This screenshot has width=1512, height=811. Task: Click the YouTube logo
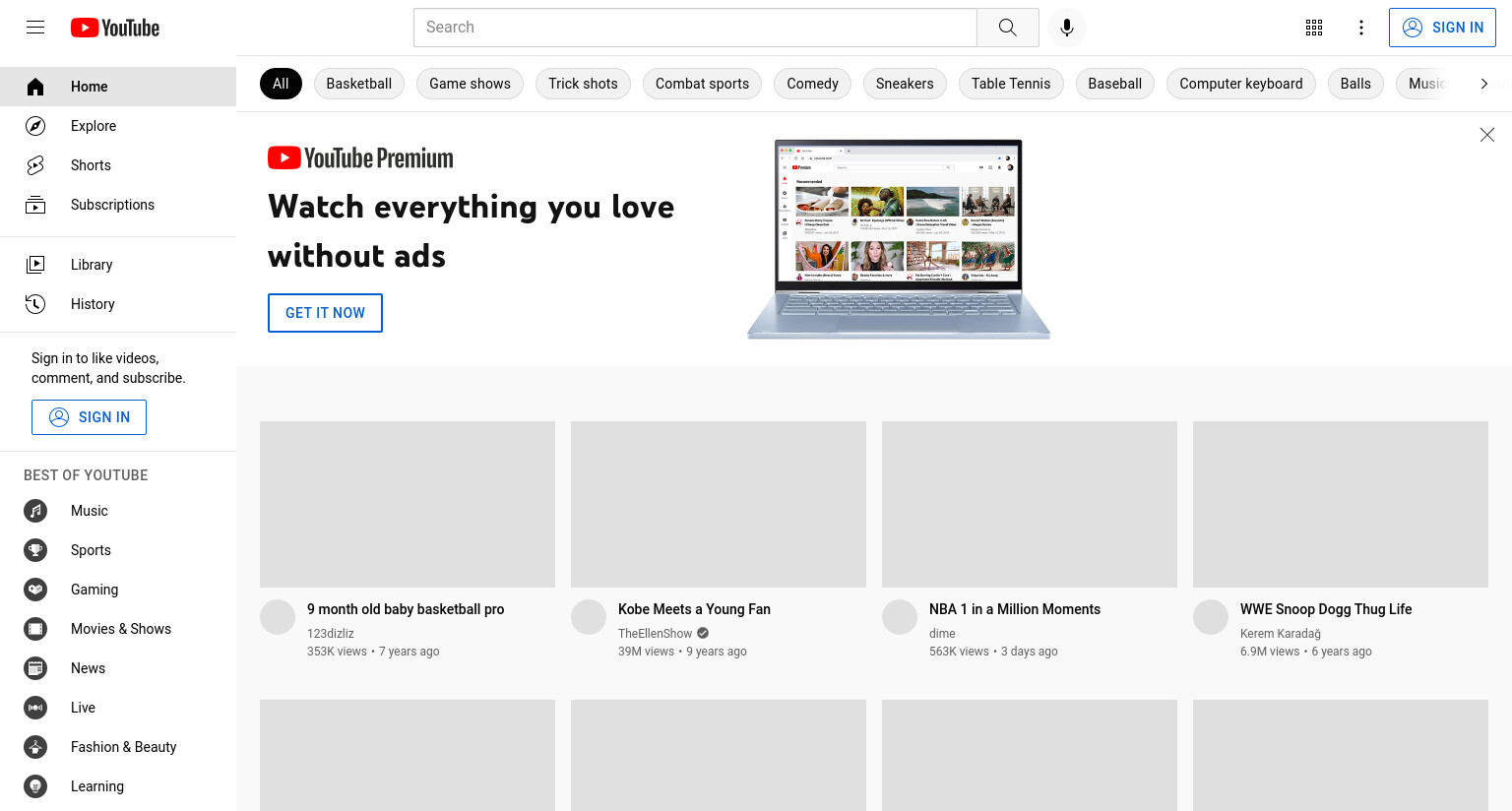click(x=115, y=28)
